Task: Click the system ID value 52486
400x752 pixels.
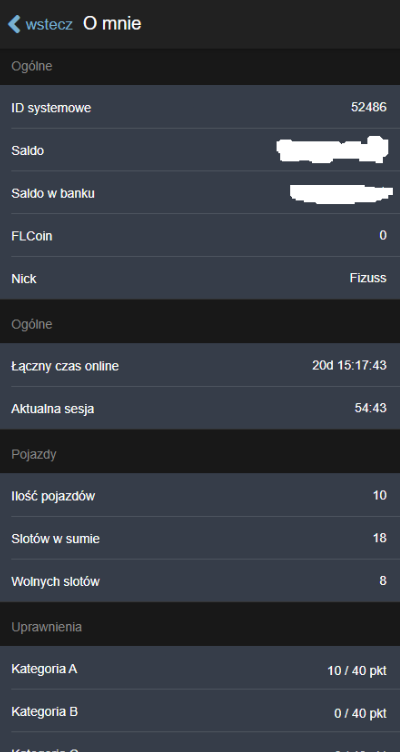Action: [x=368, y=107]
